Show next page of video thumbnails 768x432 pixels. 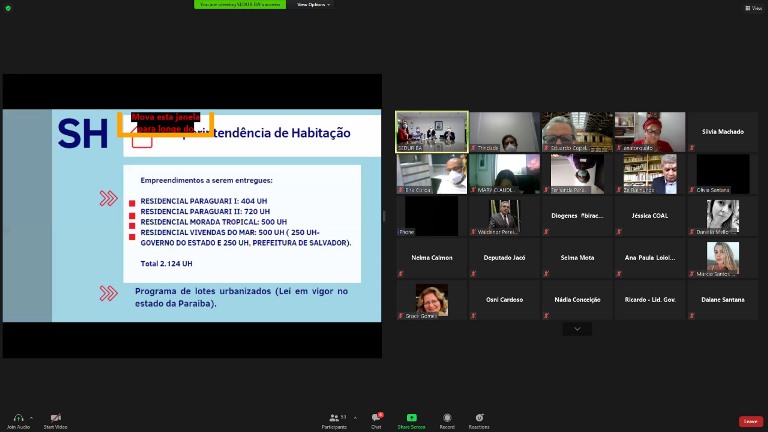(x=577, y=329)
